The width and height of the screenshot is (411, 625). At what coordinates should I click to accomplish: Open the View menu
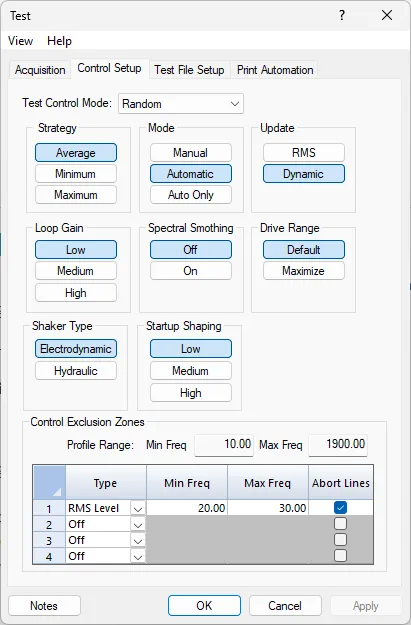point(20,41)
